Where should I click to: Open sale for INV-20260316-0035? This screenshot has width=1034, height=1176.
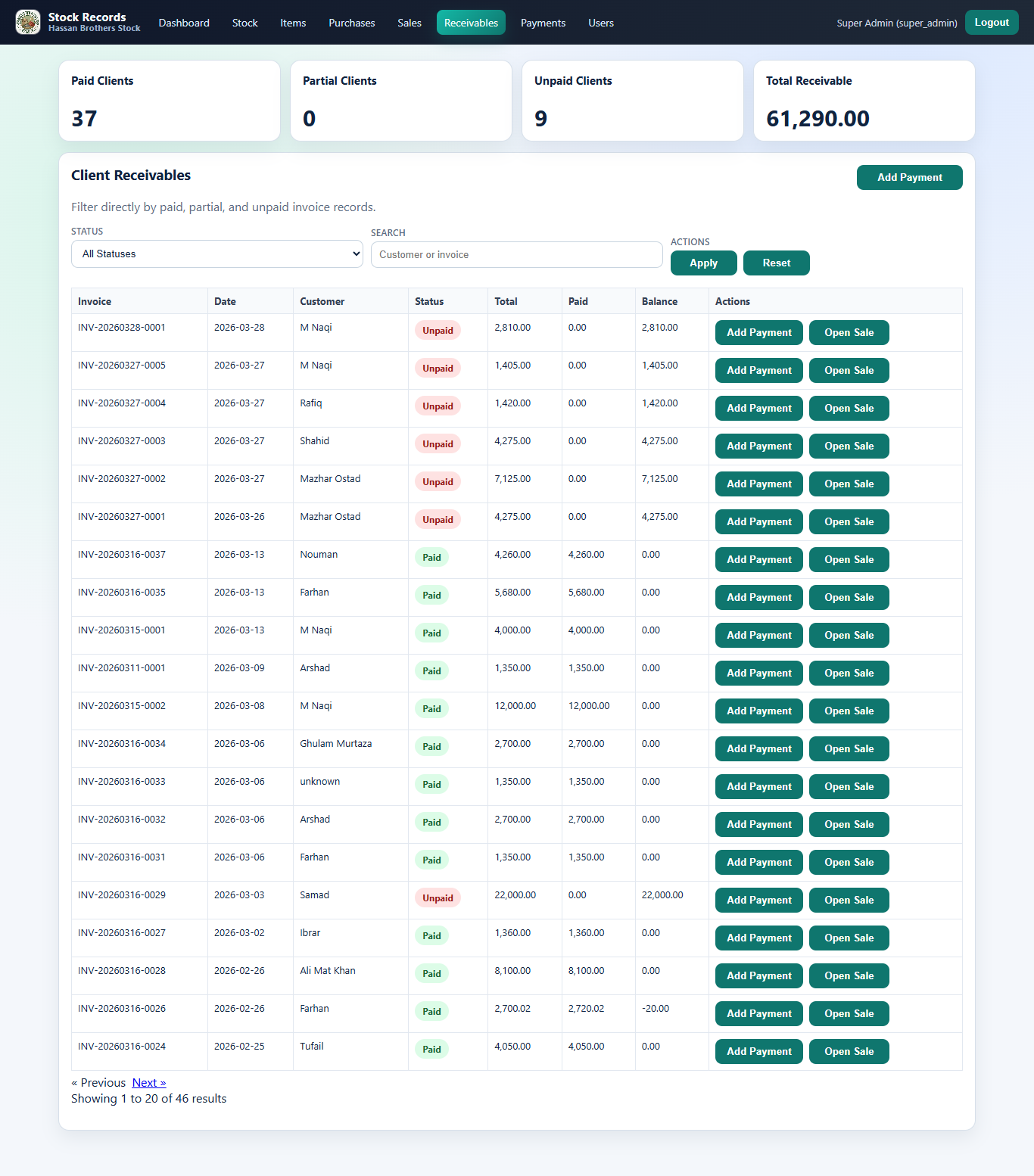click(849, 597)
